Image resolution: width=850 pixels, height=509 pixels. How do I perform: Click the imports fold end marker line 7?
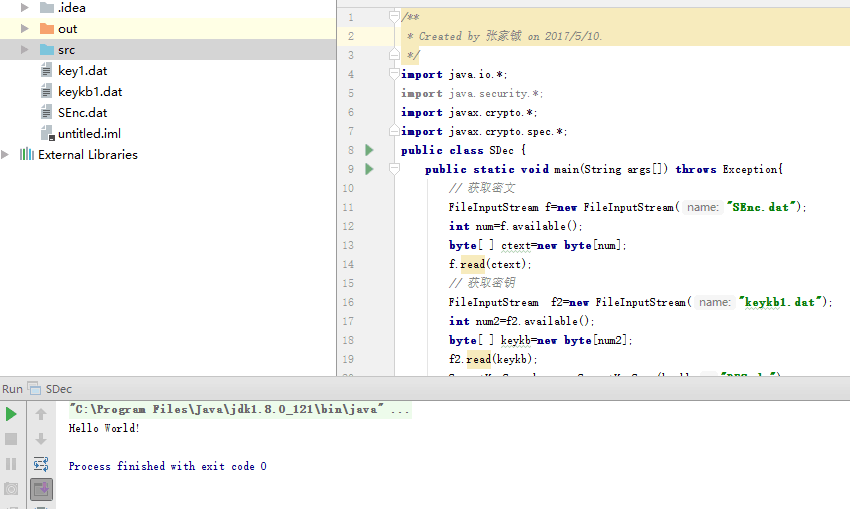pyautogui.click(x=395, y=131)
